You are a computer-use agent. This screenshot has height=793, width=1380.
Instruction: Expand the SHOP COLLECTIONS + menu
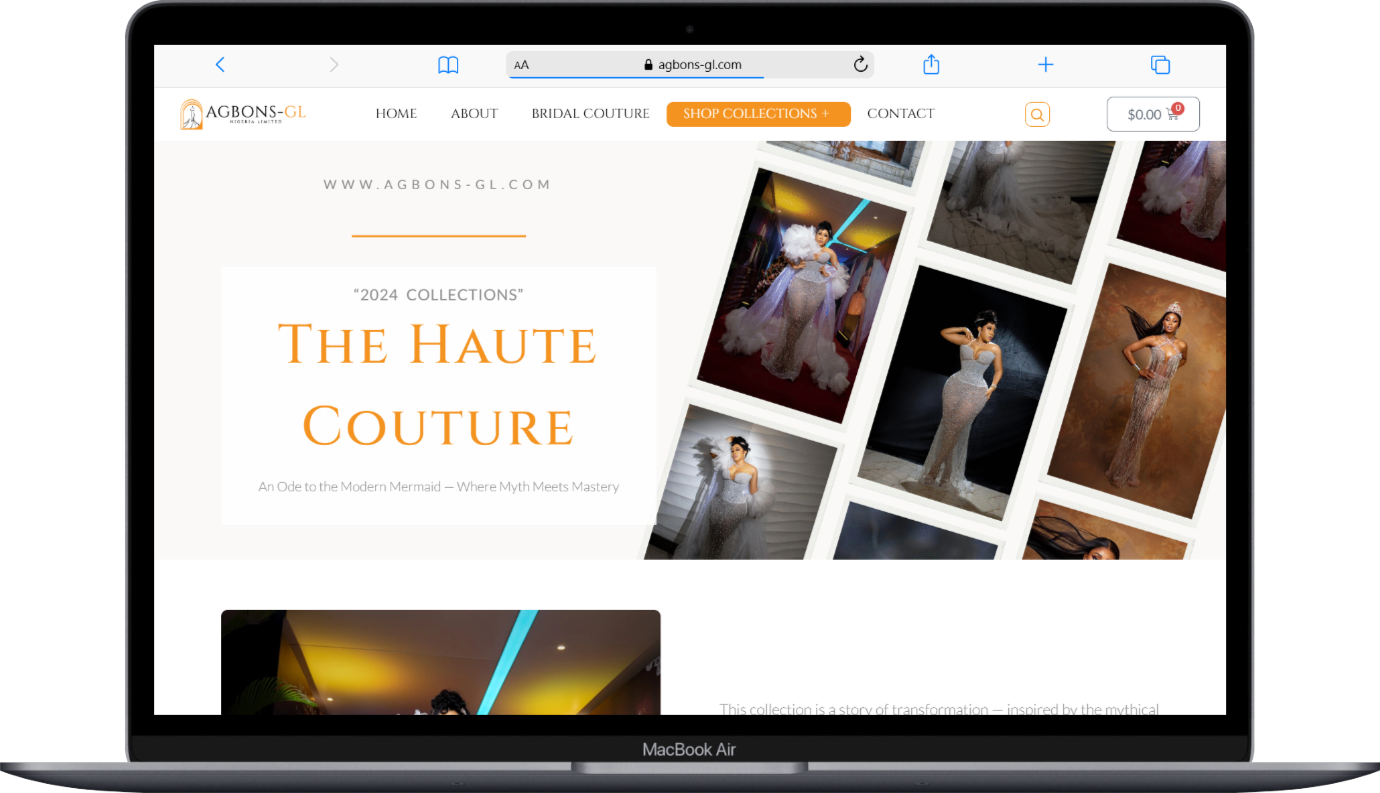point(759,114)
